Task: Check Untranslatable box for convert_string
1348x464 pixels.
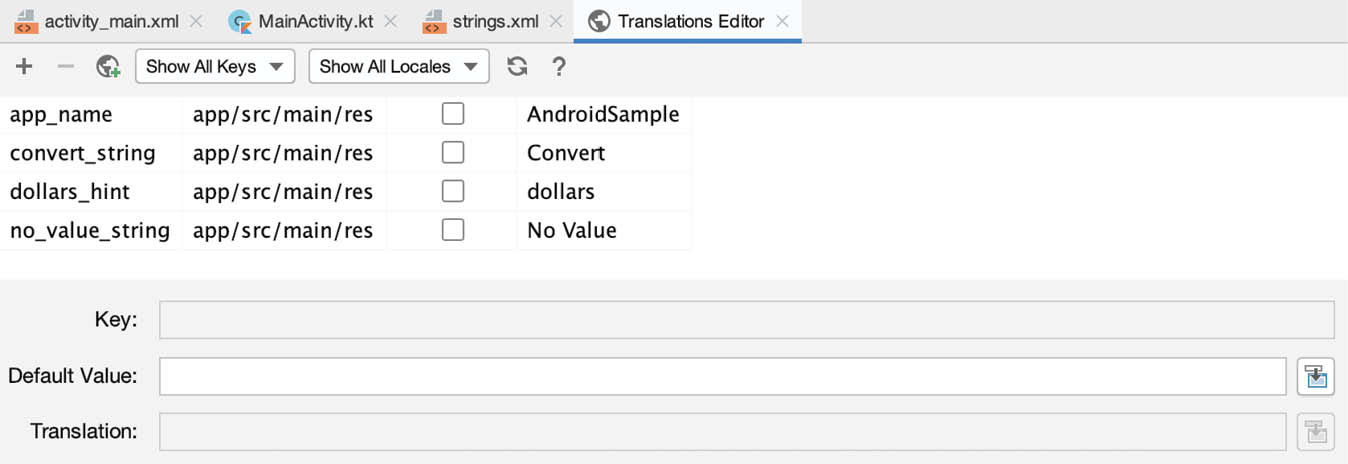Action: pos(453,153)
